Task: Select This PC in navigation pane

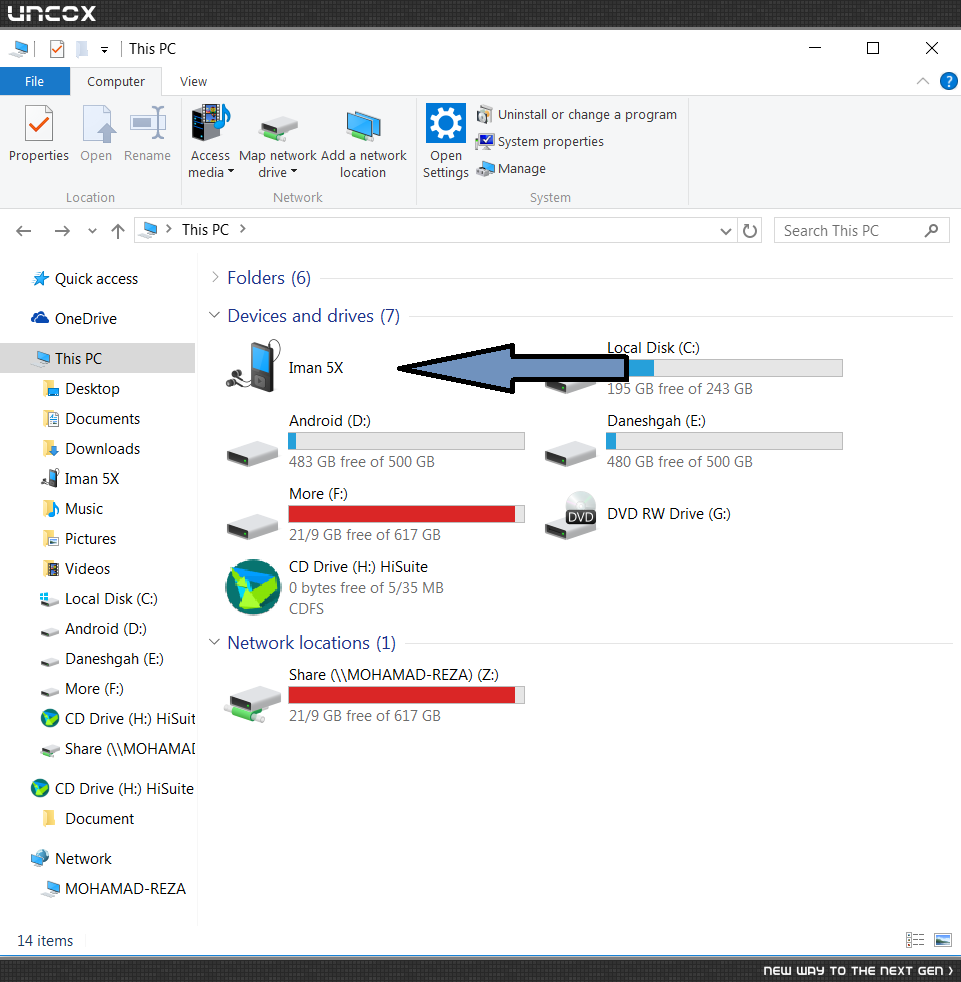Action: pyautogui.click(x=97, y=358)
